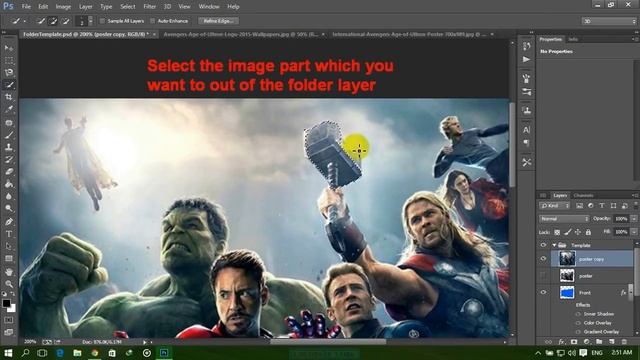Collapse the Template group
Image resolution: width=640 pixels, height=360 pixels.
click(x=554, y=245)
